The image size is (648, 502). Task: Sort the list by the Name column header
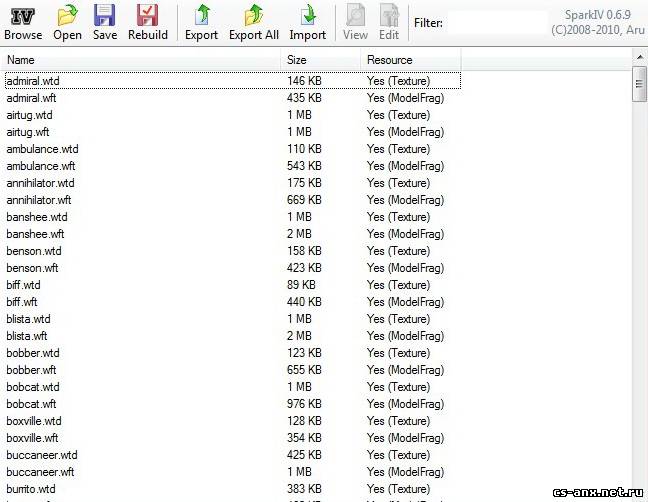pos(143,60)
